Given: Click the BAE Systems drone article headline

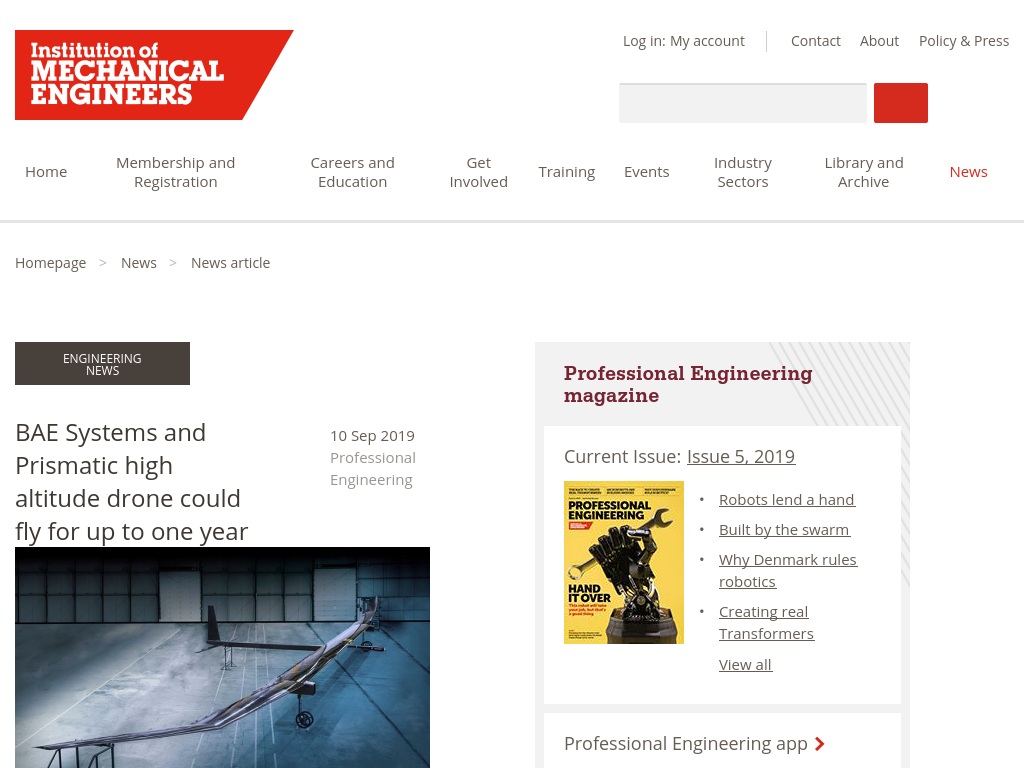Looking at the screenshot, I should [x=131, y=482].
